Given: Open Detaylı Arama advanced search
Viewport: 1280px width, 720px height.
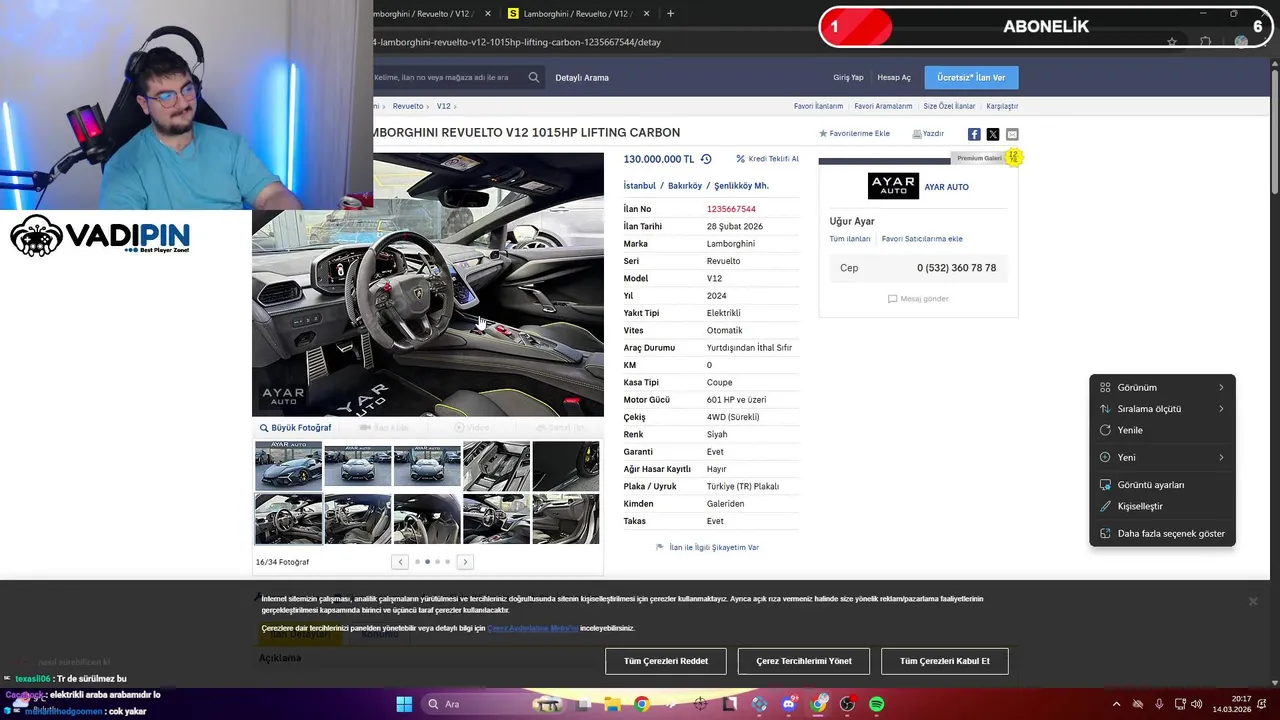Looking at the screenshot, I should [x=582, y=77].
